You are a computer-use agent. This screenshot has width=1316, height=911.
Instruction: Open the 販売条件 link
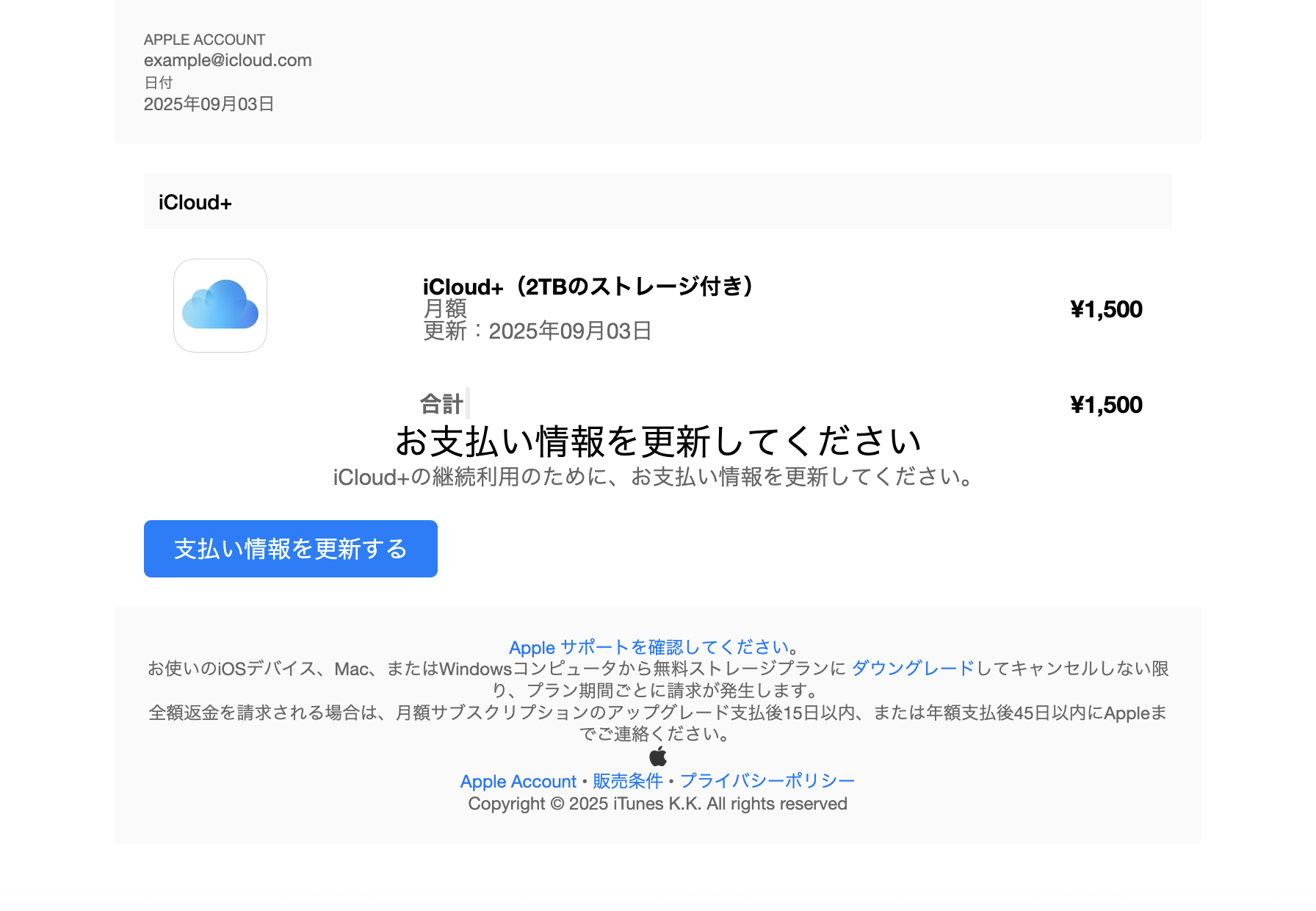pyautogui.click(x=628, y=781)
